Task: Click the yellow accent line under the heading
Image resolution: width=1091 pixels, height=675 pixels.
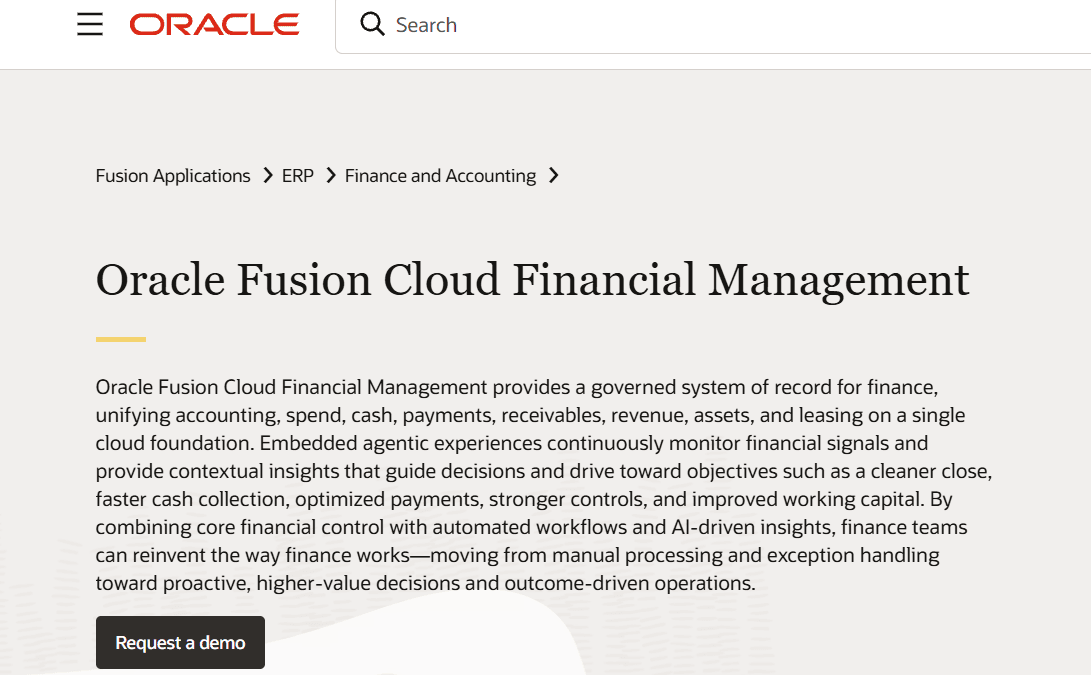Action: 120,340
